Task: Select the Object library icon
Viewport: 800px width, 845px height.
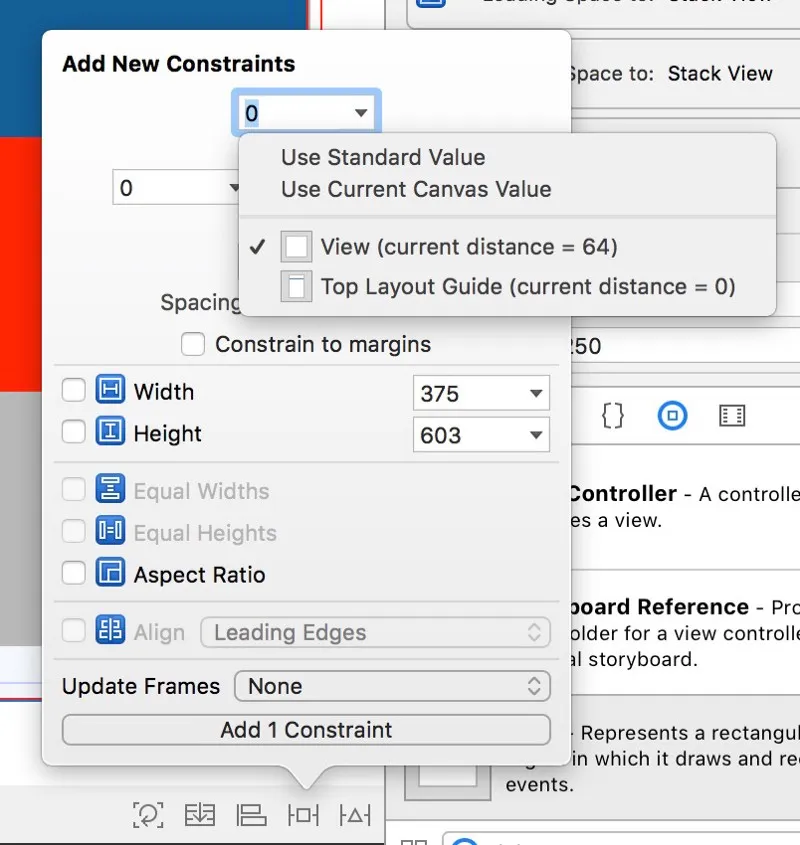Action: click(672, 416)
